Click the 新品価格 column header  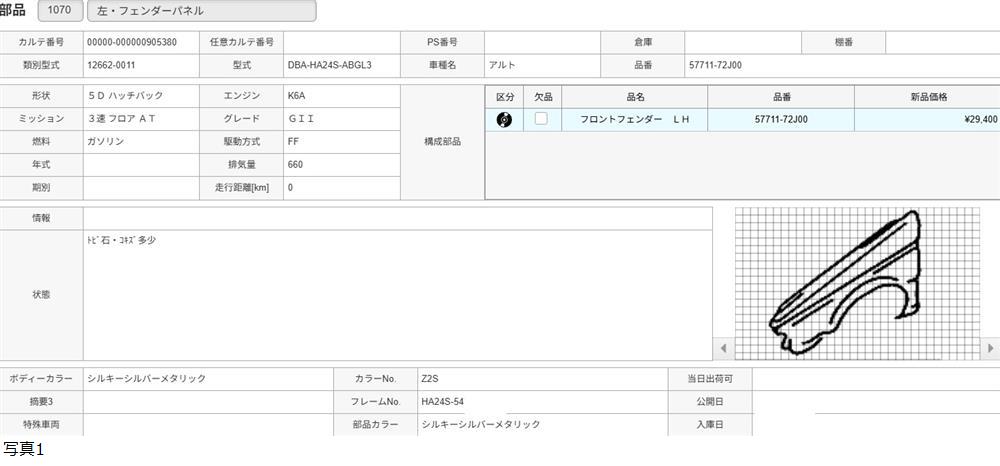point(927,96)
